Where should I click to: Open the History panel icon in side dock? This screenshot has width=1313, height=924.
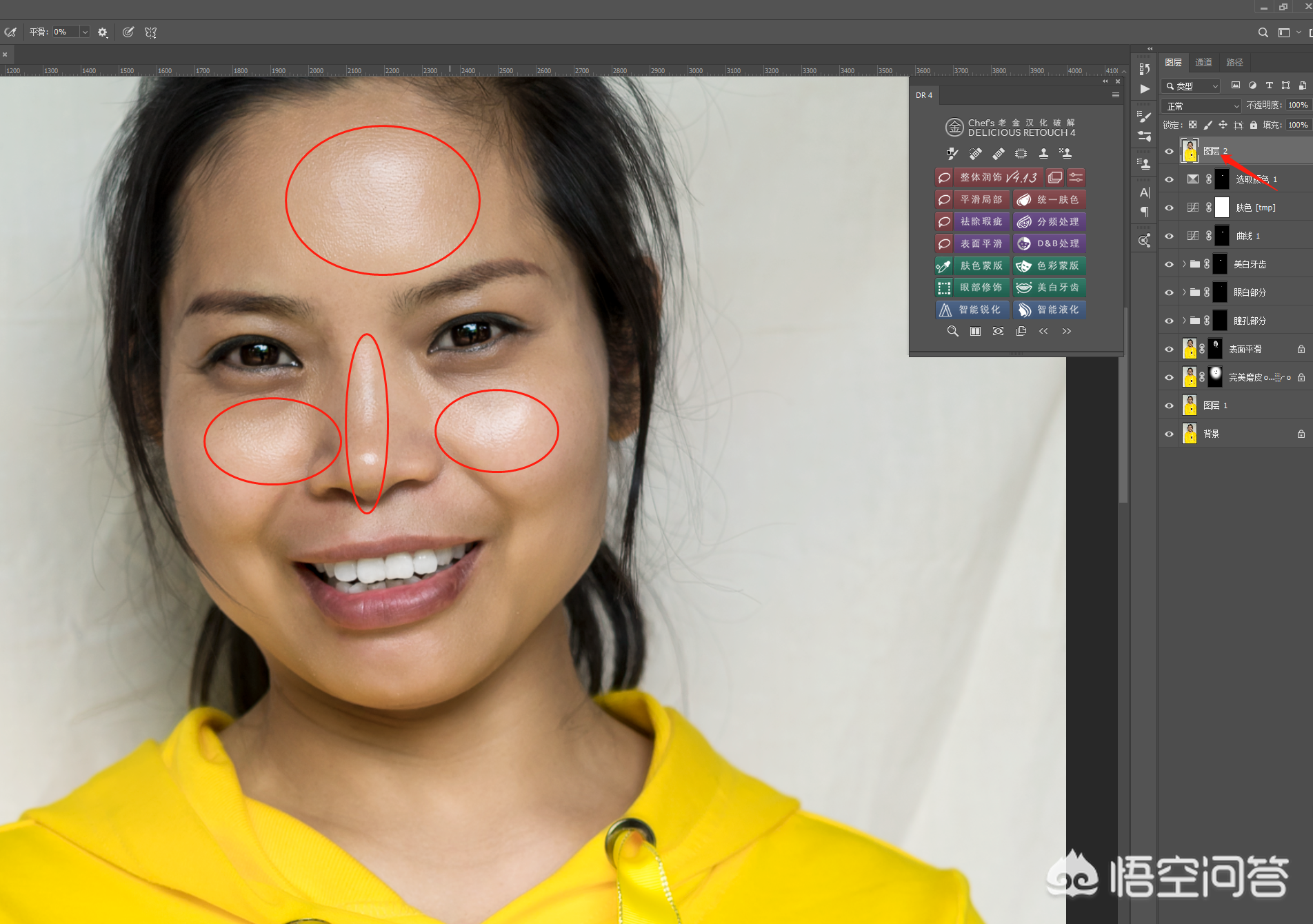coord(1145,69)
